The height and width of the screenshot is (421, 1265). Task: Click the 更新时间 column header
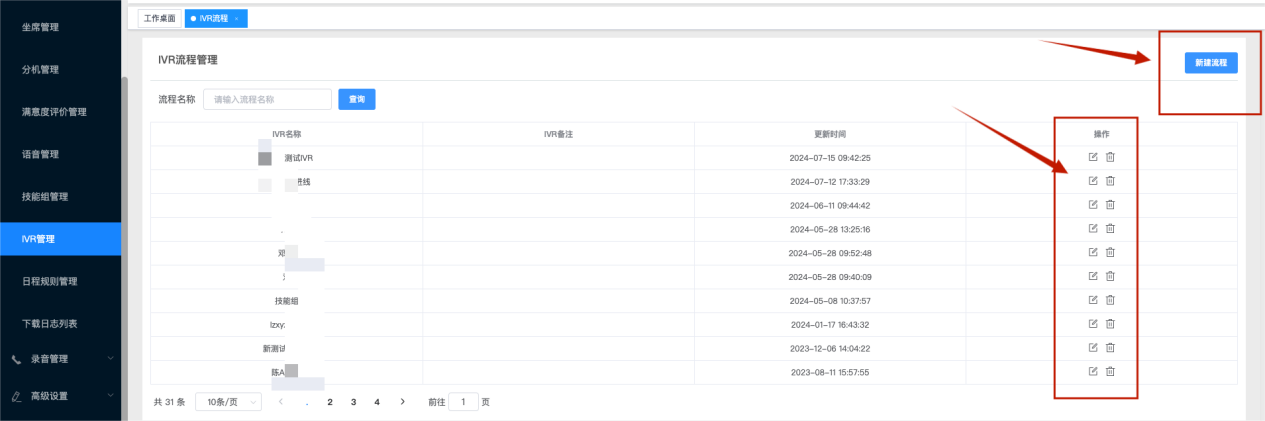click(x=830, y=134)
